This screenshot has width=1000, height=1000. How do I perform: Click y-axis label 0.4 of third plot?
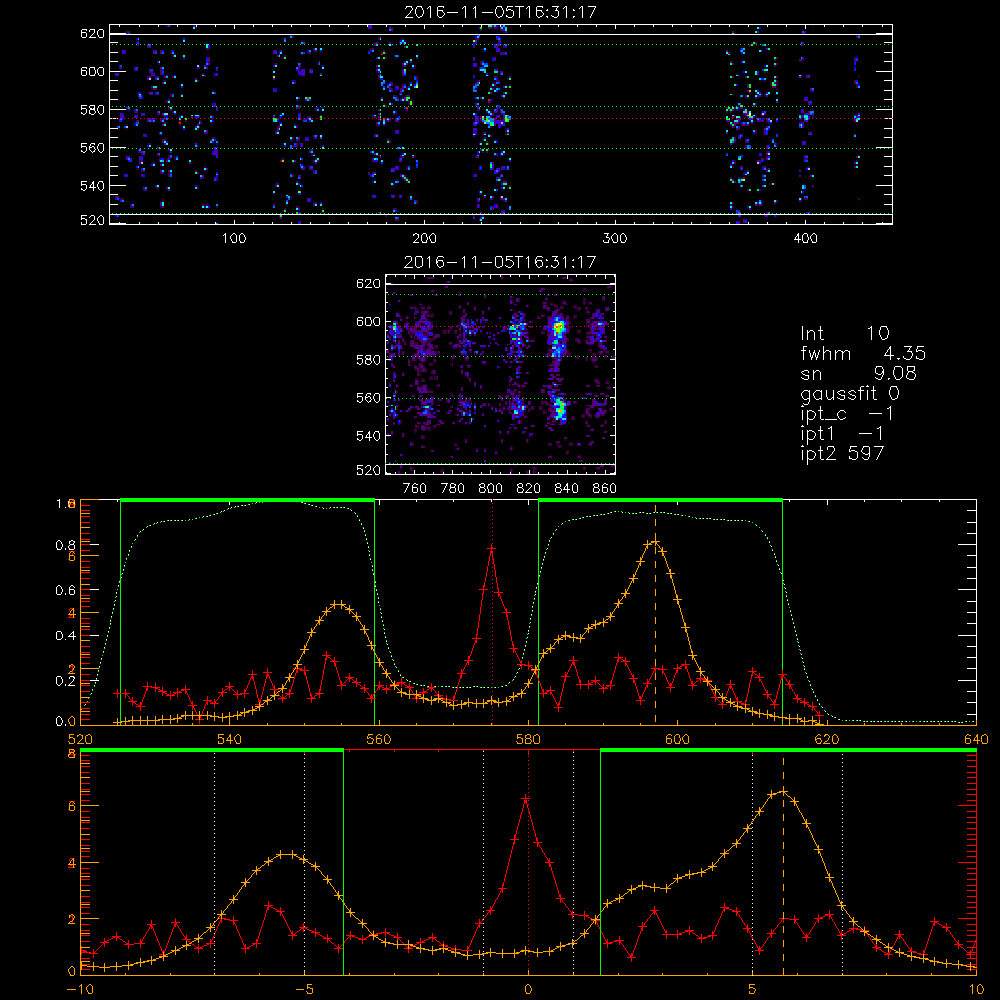66,636
